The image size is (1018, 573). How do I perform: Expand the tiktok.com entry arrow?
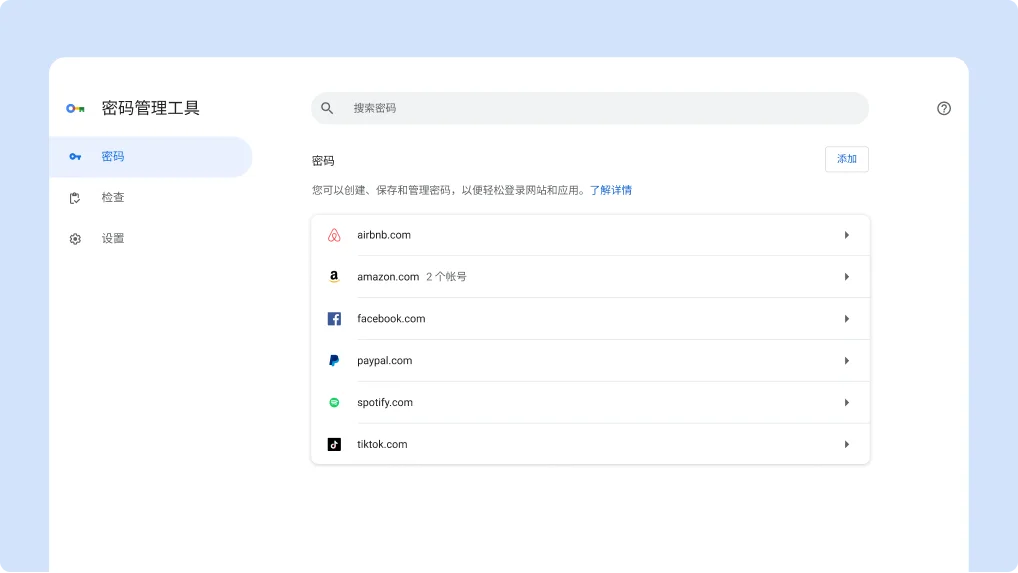click(847, 445)
